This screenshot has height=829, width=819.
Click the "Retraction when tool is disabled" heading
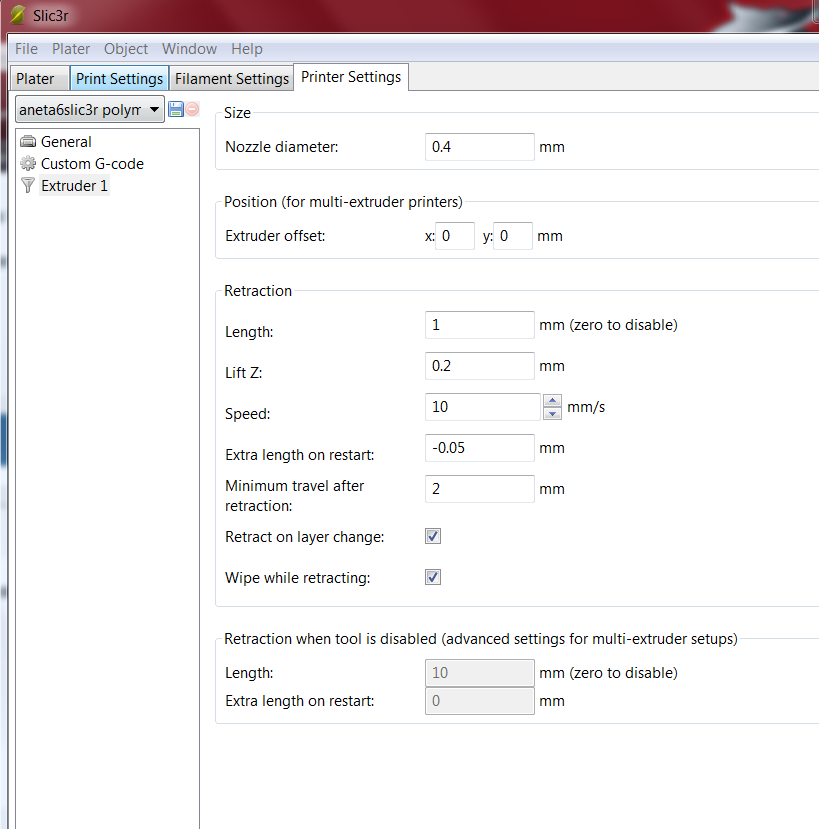tap(481, 639)
